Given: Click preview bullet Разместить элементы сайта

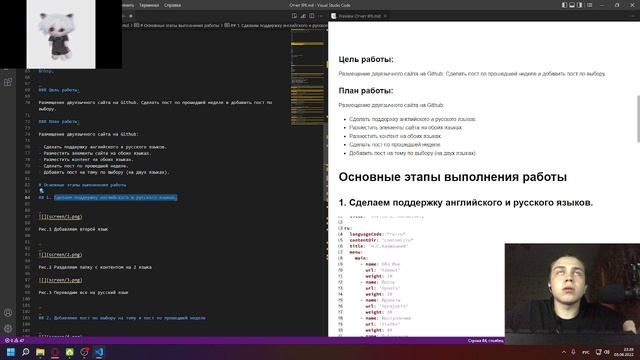Looking at the screenshot, I should point(406,128).
